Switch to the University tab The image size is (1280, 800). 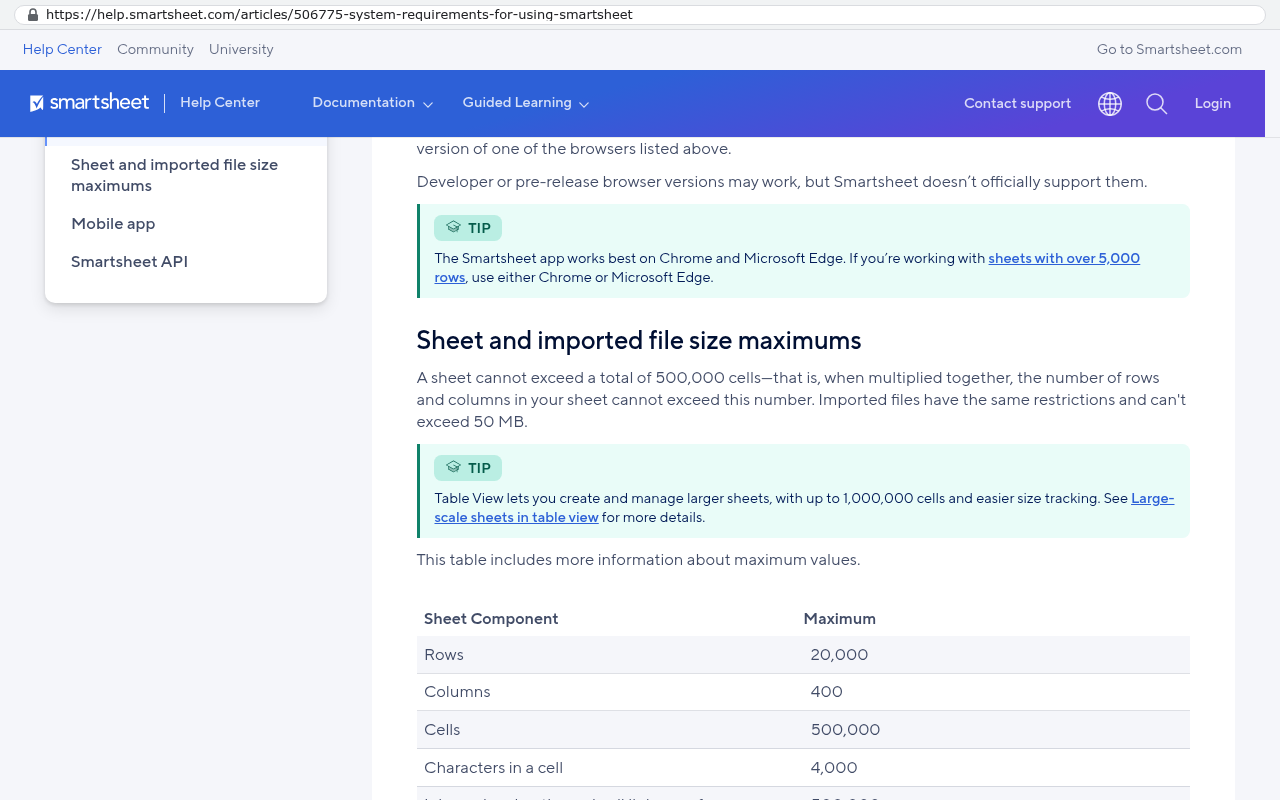point(241,49)
